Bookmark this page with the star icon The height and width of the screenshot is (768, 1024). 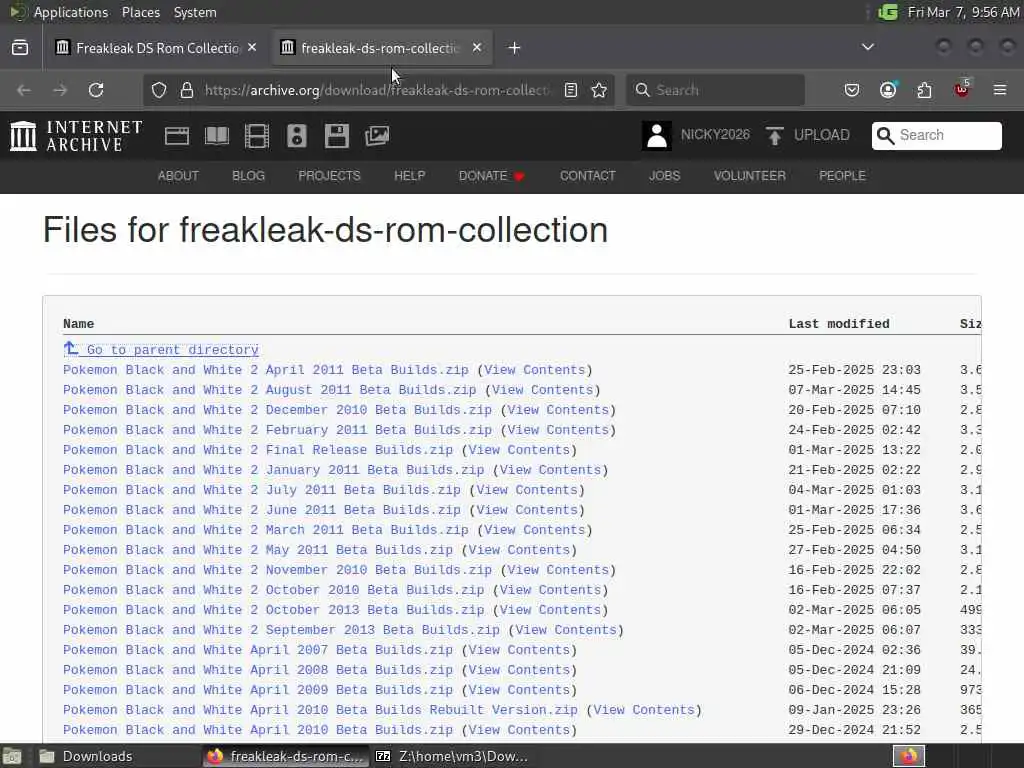click(599, 89)
